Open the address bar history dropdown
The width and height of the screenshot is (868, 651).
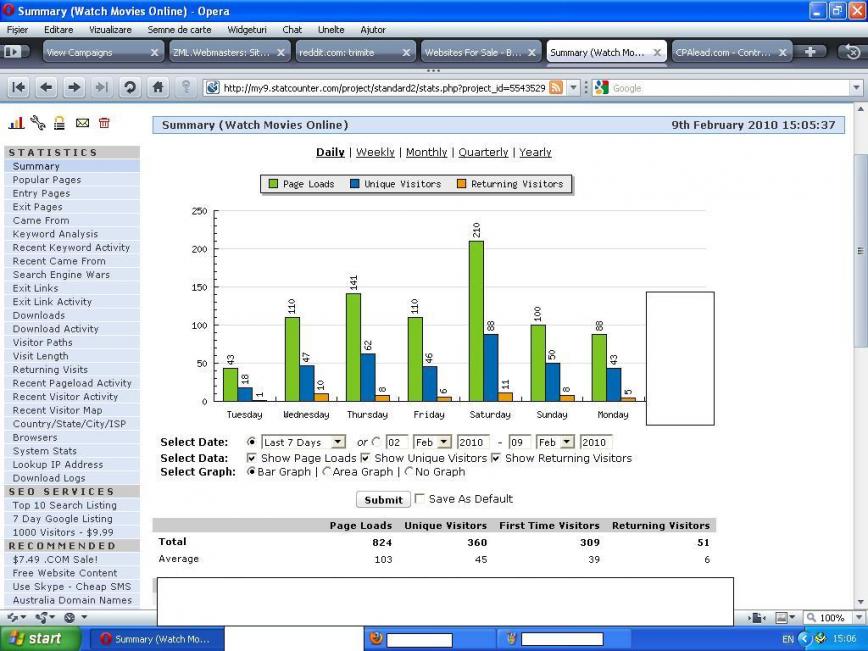click(x=574, y=87)
